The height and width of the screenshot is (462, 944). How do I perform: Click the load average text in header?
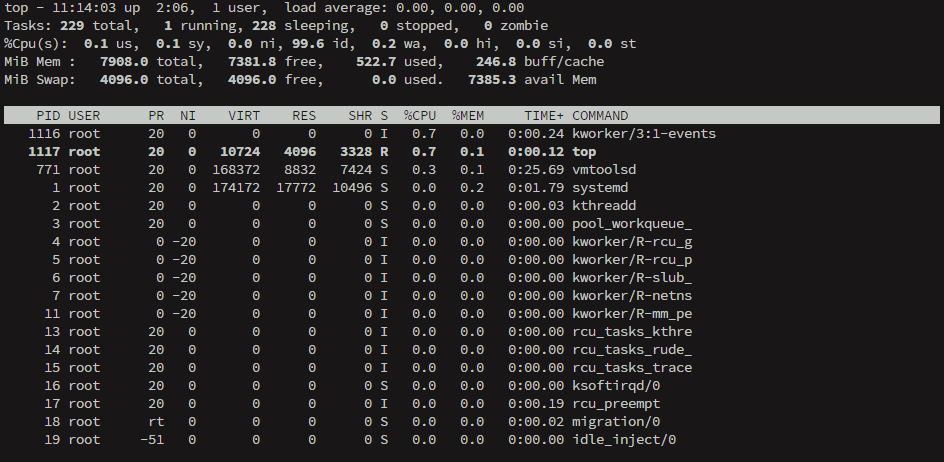404,8
